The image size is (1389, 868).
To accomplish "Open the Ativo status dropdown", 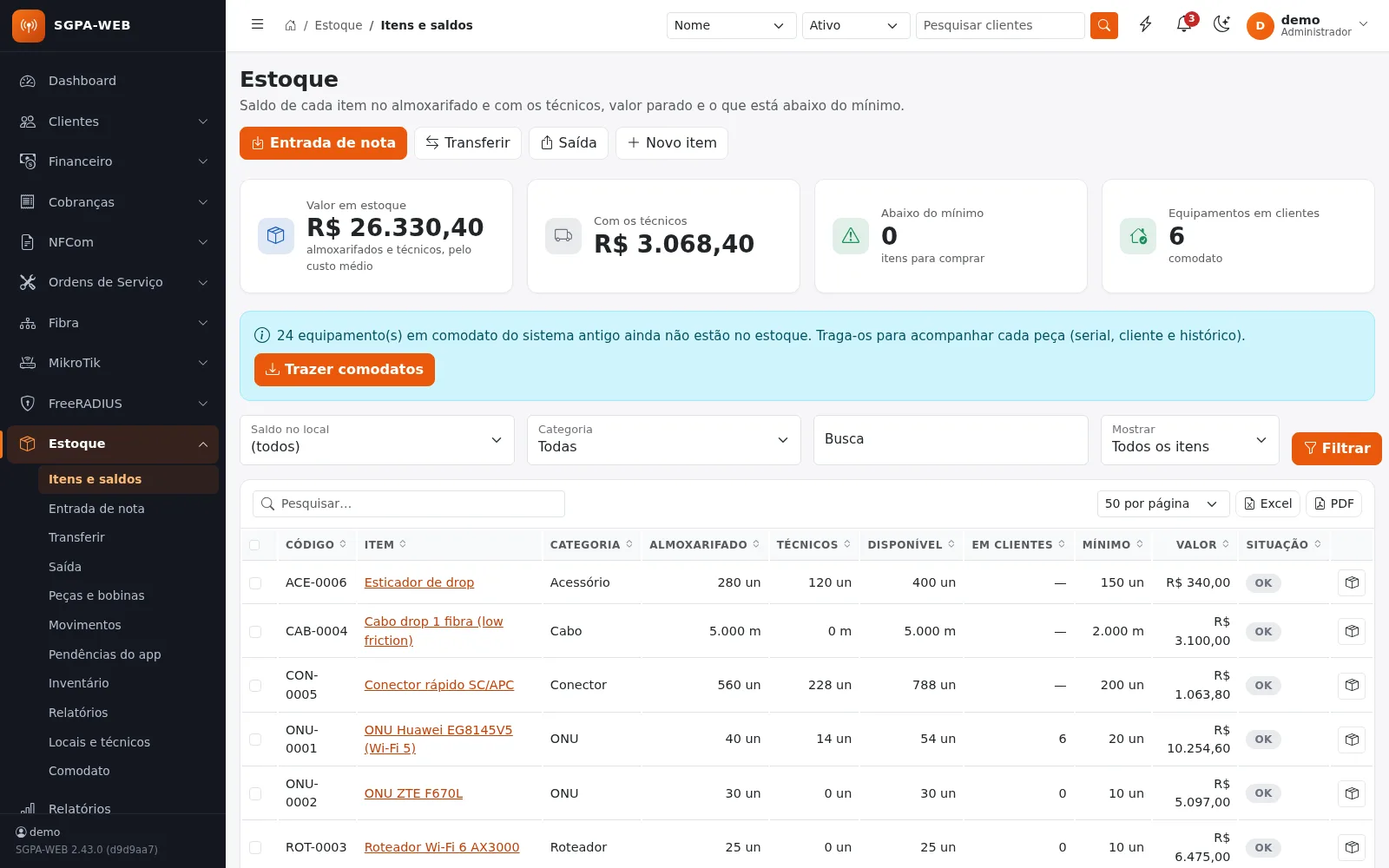I will click(x=856, y=25).
